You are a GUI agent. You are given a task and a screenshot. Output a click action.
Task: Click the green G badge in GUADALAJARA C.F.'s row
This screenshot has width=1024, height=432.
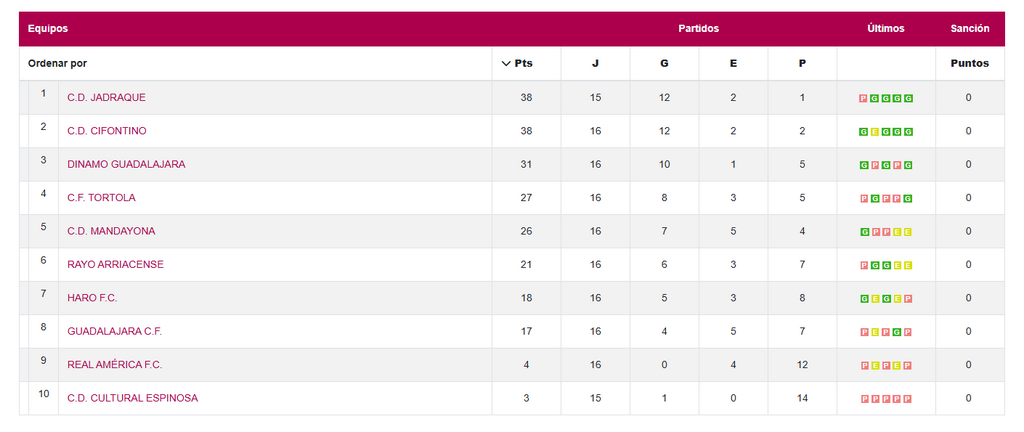click(897, 332)
